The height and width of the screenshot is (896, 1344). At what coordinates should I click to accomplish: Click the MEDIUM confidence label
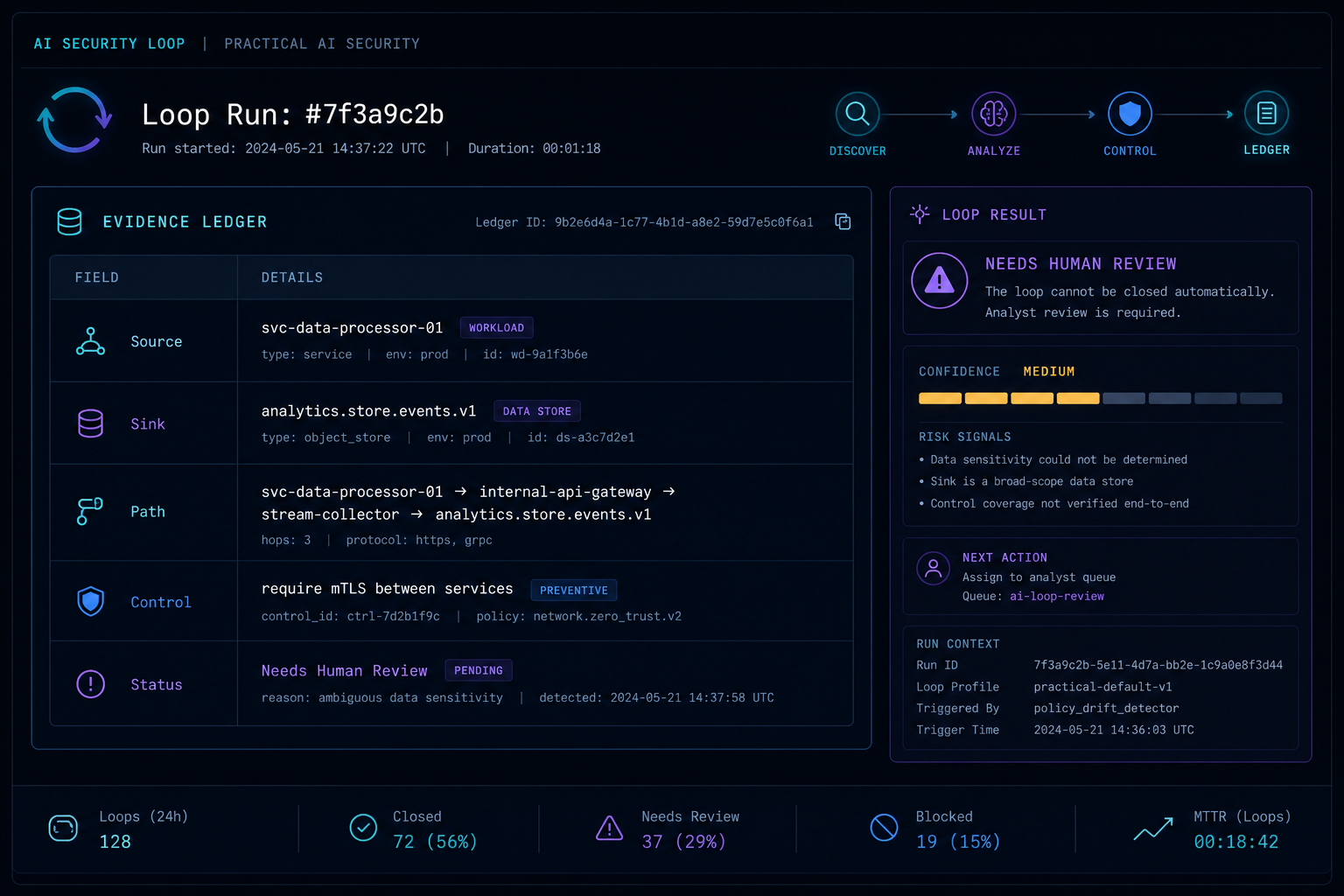[x=1049, y=372]
